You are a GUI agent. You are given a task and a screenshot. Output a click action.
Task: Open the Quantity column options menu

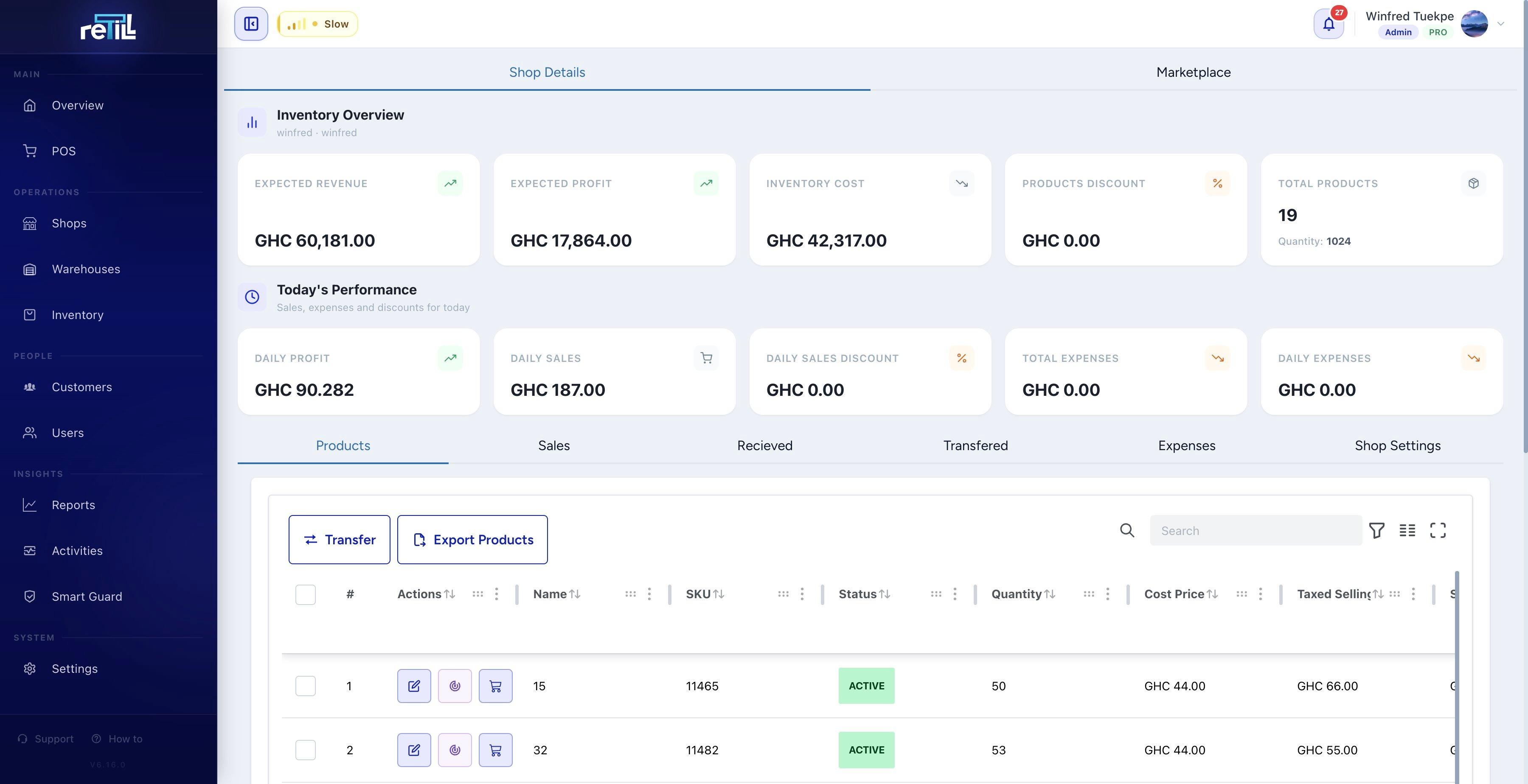(1107, 594)
